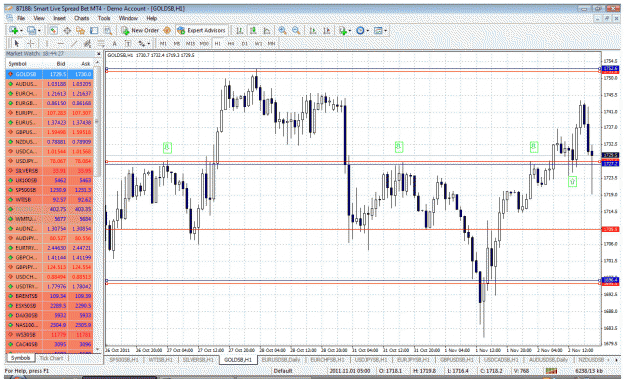625x379 pixels.
Task: Toggle the H1 timeframe button
Action: (x=218, y=43)
